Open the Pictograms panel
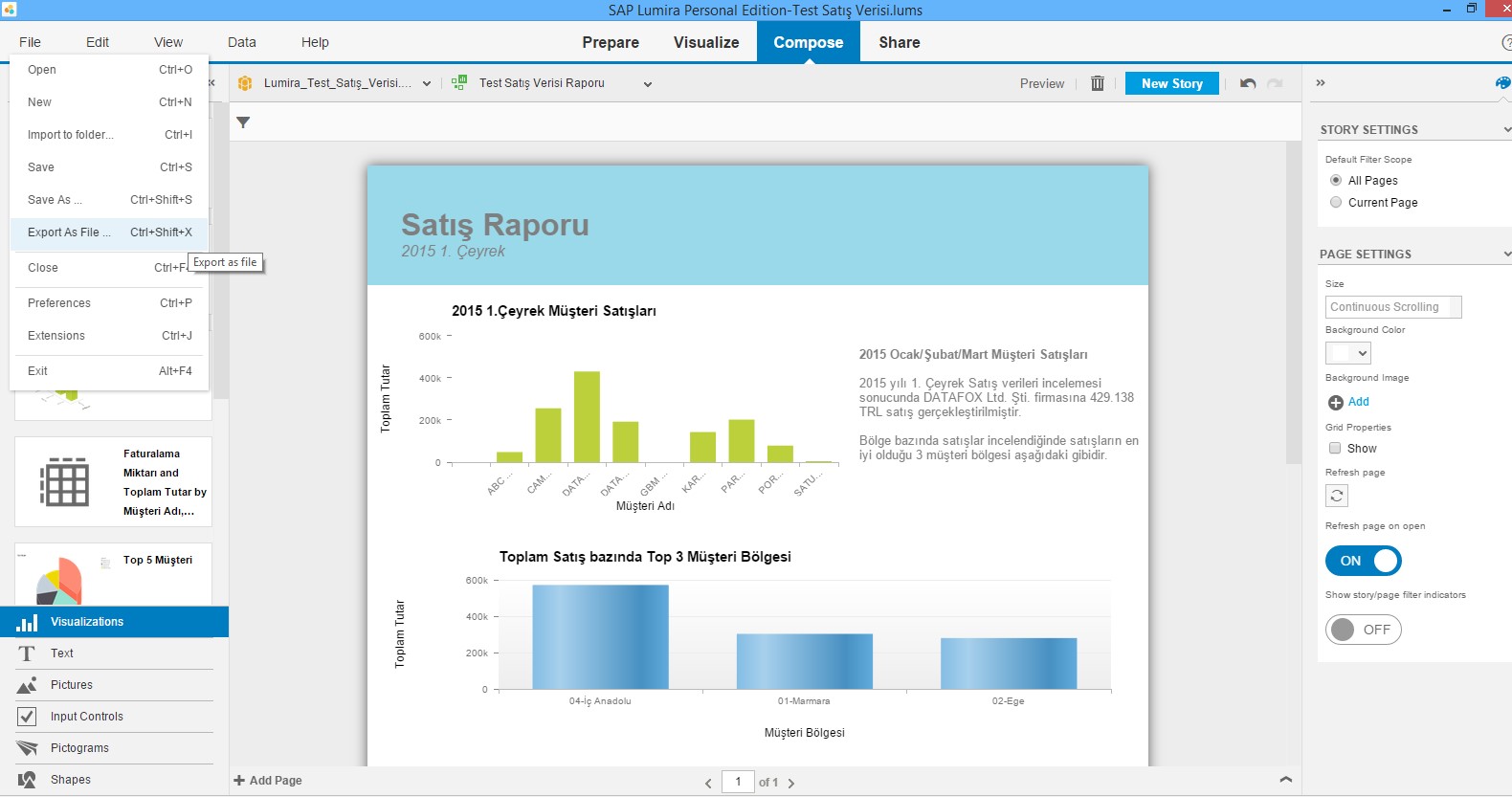 click(79, 748)
